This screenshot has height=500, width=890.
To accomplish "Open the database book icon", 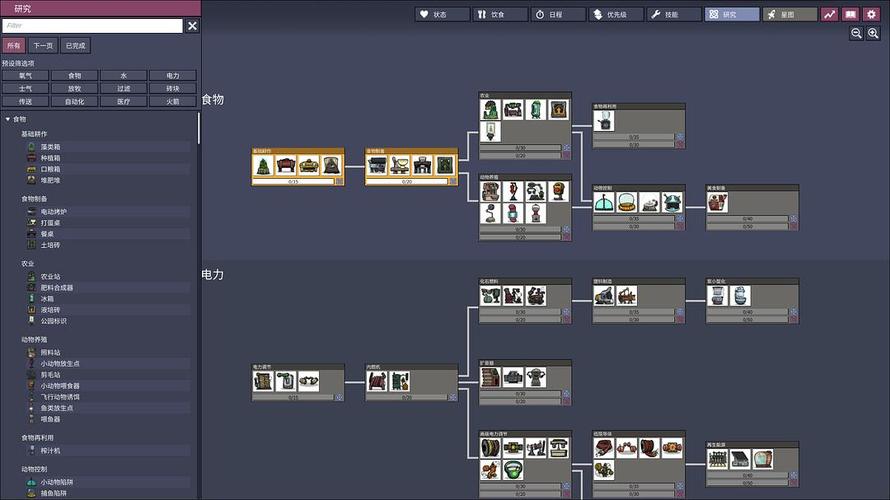I will point(850,14).
